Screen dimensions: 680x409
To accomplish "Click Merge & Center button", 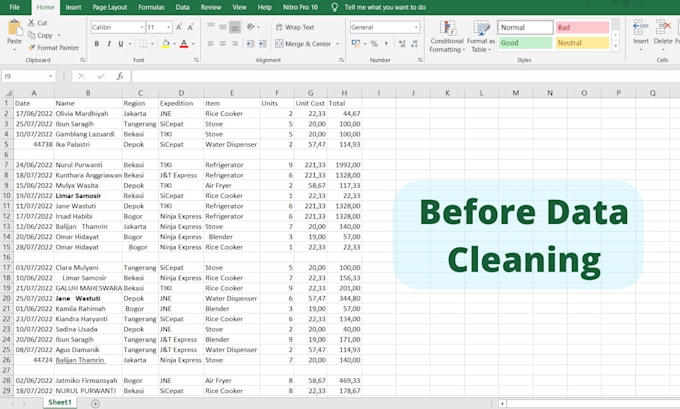I will coord(303,44).
